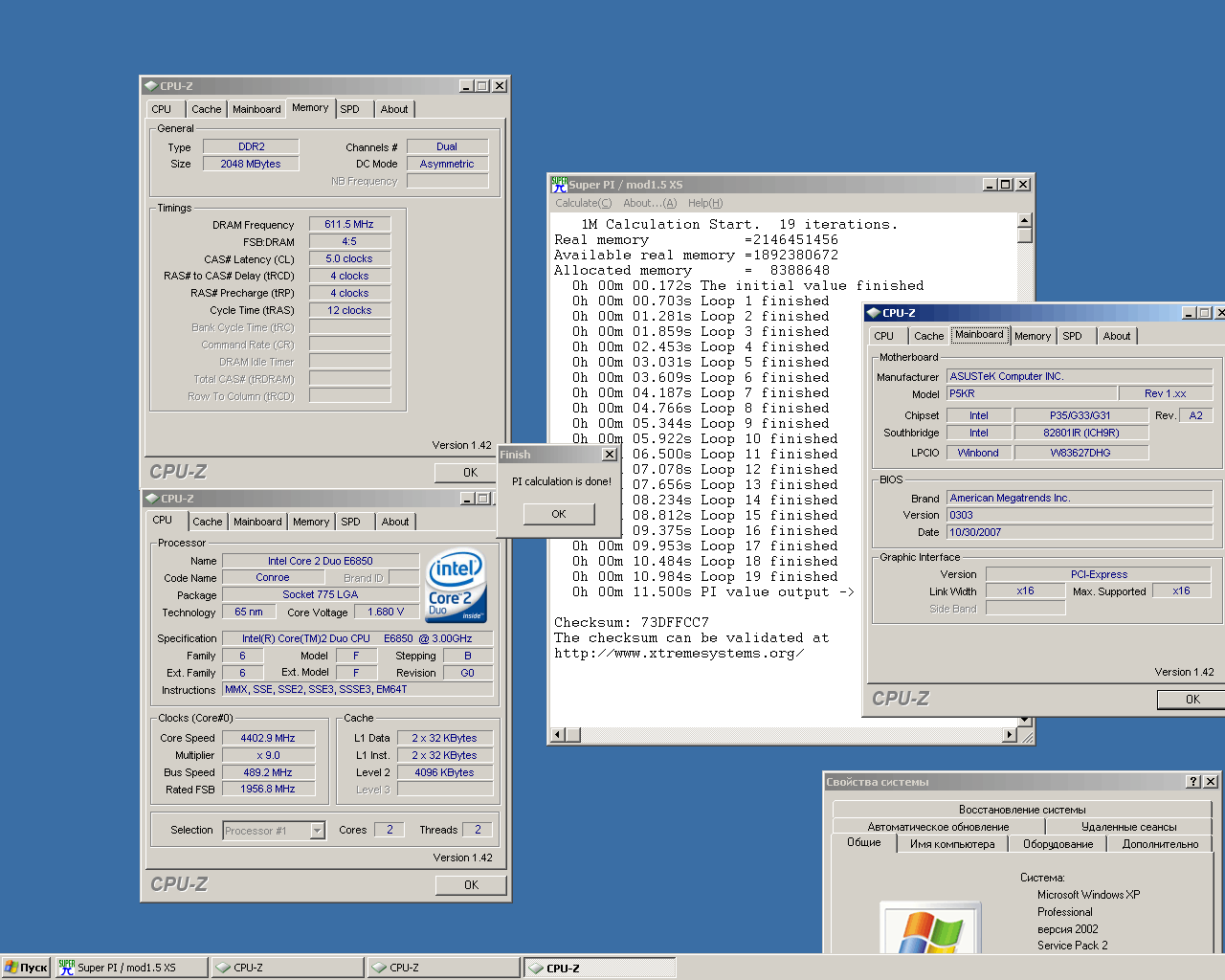Select the second CPU-Z taskbar button
The image size is (1225, 980).
click(443, 968)
